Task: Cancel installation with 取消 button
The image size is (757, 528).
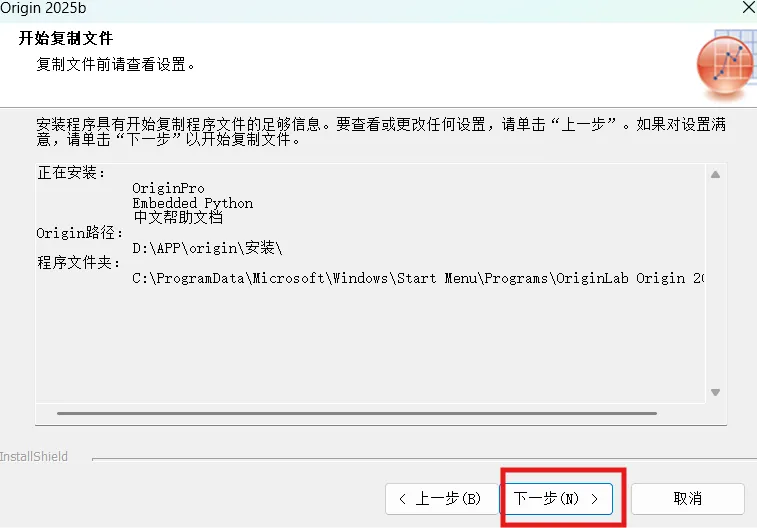Action: tap(687, 499)
